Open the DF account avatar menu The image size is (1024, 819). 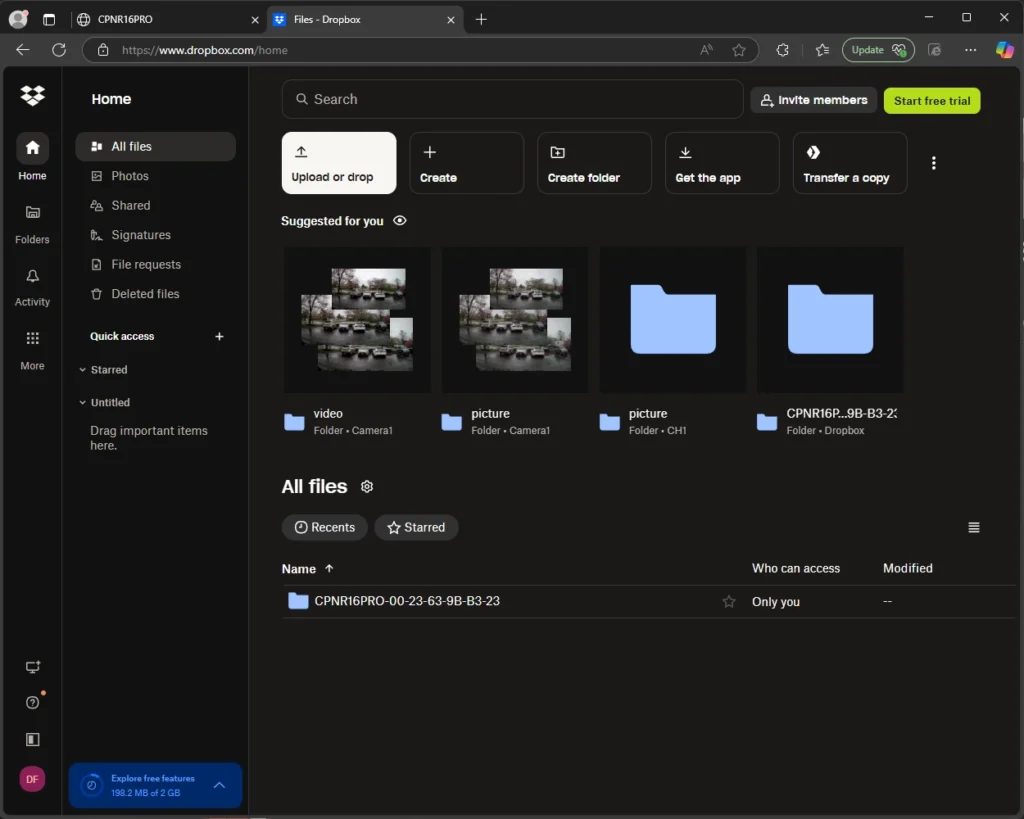pyautogui.click(x=32, y=779)
